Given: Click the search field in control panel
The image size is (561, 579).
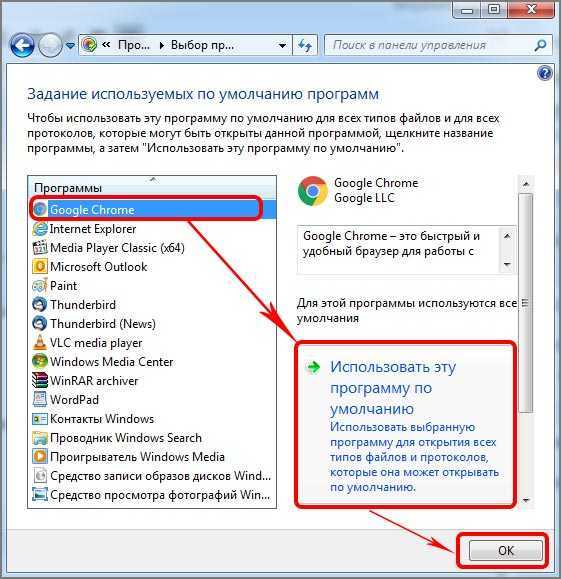Looking at the screenshot, I should (x=430, y=45).
